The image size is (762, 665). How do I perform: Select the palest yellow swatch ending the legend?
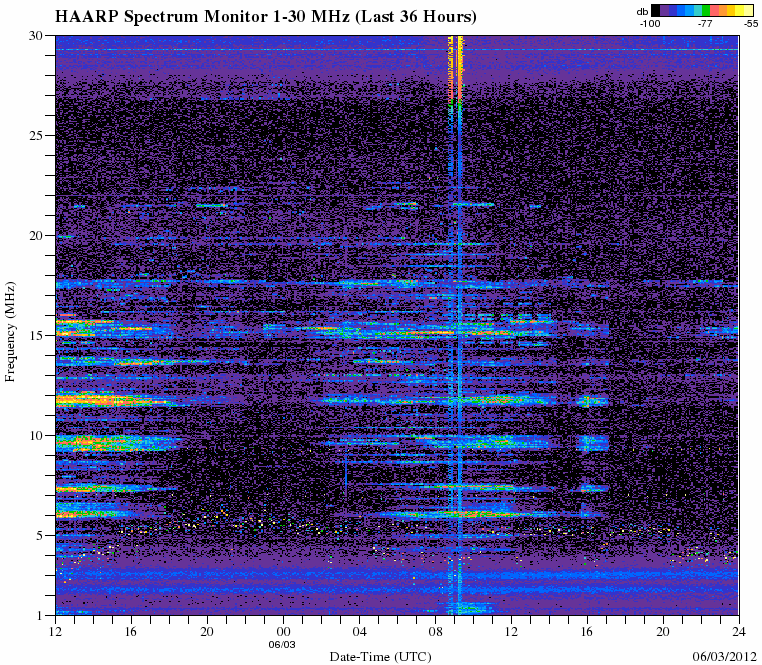click(x=748, y=10)
